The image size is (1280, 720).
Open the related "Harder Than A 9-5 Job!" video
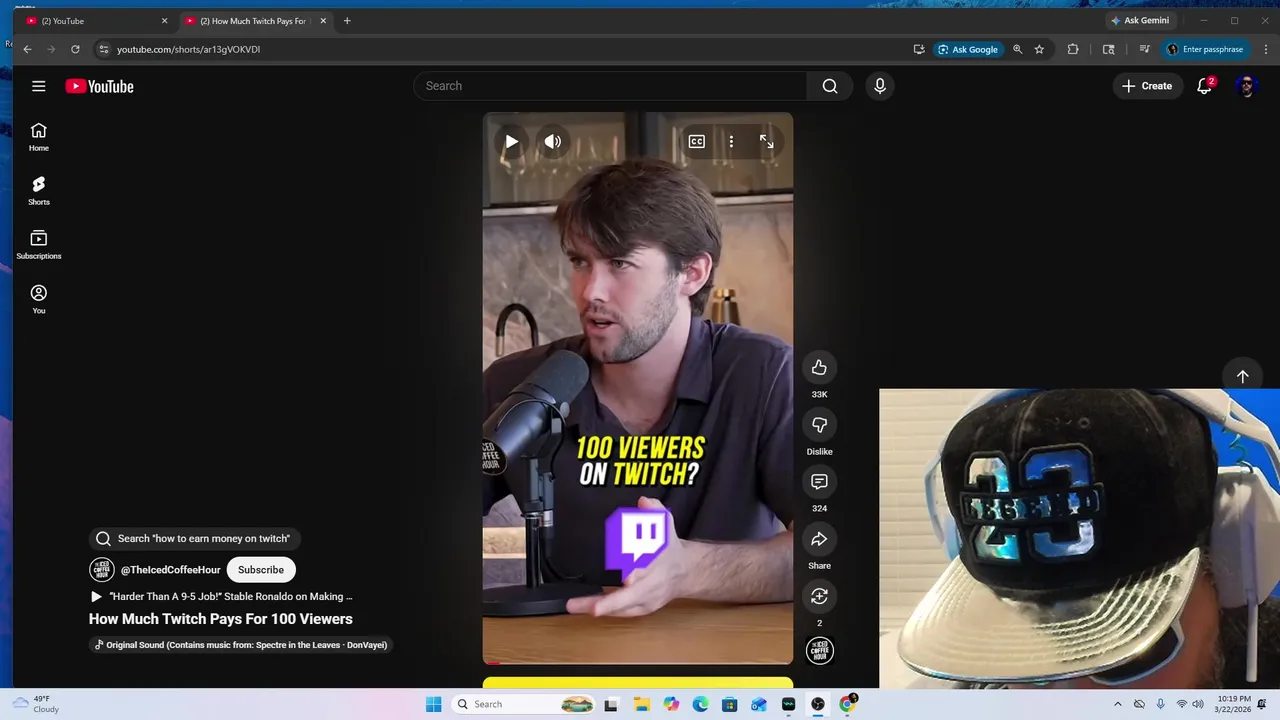click(221, 596)
